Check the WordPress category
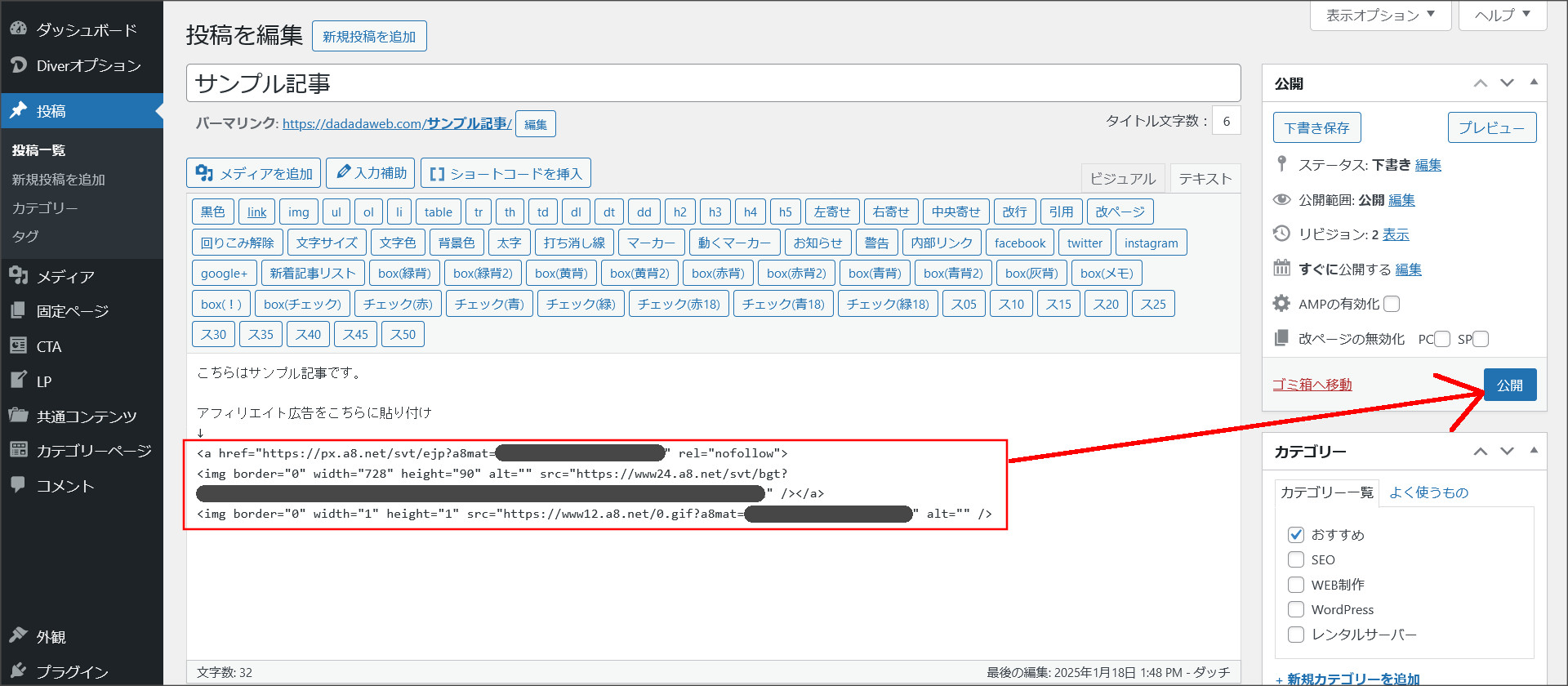This screenshot has height=686, width=1568. click(1296, 609)
